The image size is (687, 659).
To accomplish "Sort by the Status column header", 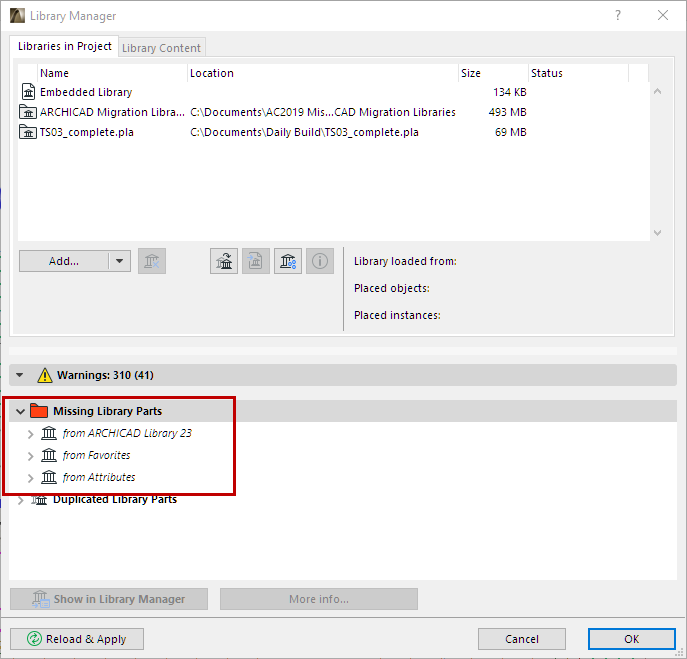I will (x=578, y=73).
